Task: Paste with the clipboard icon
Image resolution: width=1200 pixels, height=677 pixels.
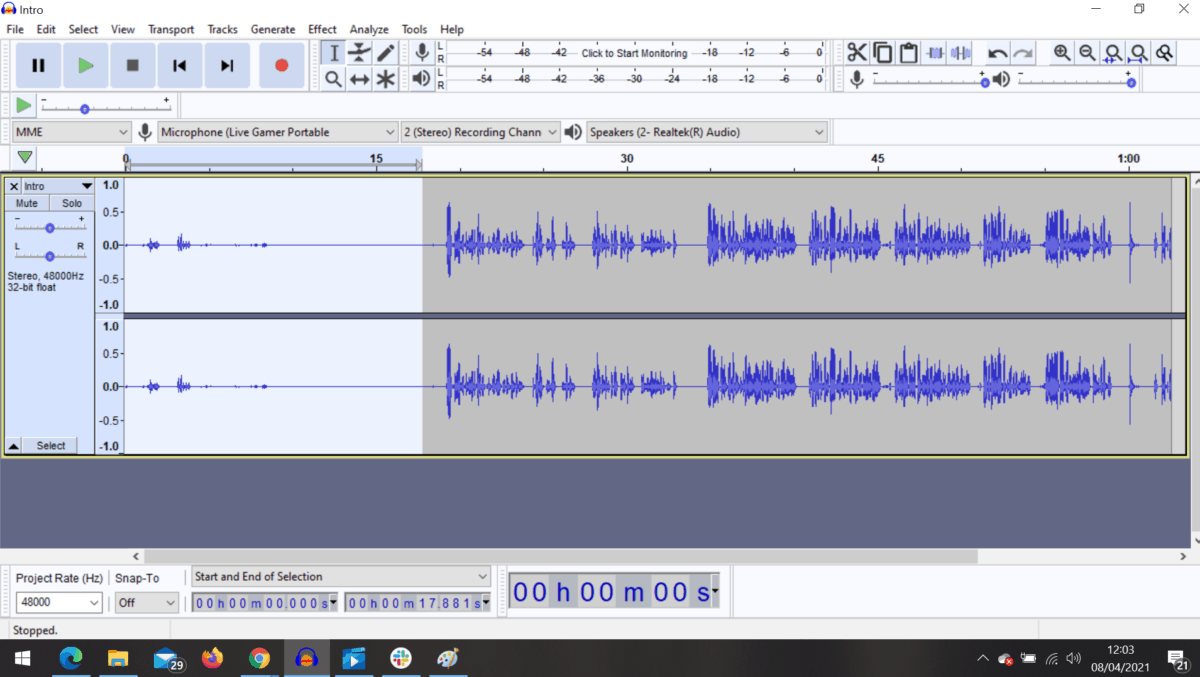Action: click(x=909, y=53)
